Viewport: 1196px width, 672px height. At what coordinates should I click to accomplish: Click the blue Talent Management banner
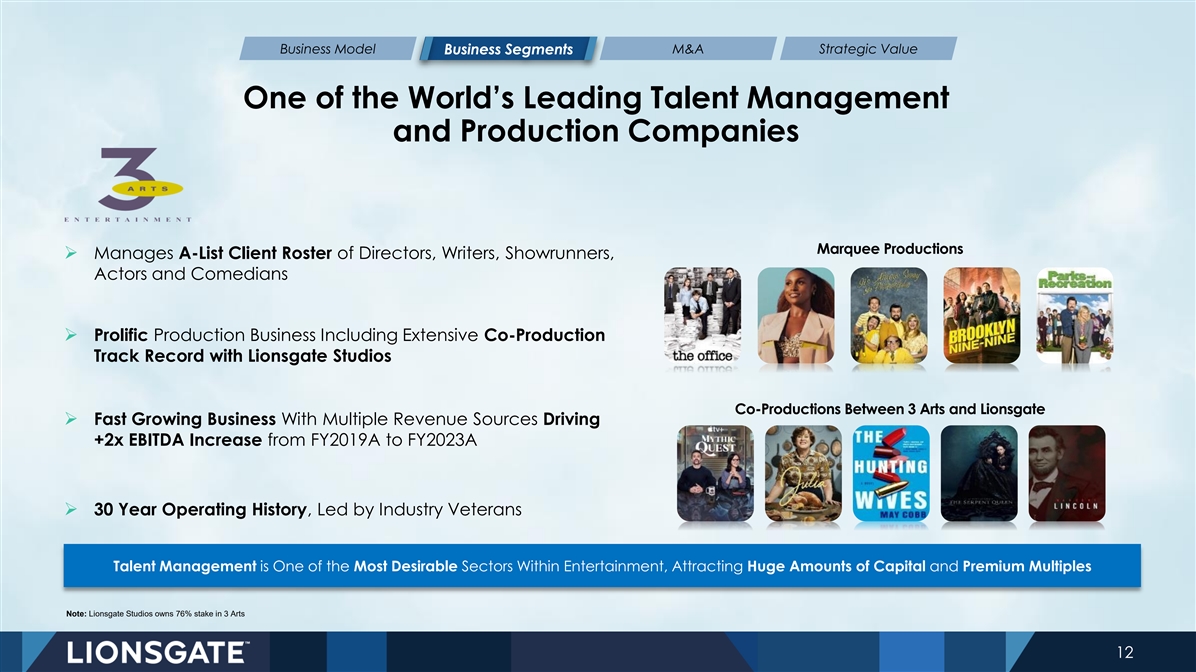(x=602, y=566)
